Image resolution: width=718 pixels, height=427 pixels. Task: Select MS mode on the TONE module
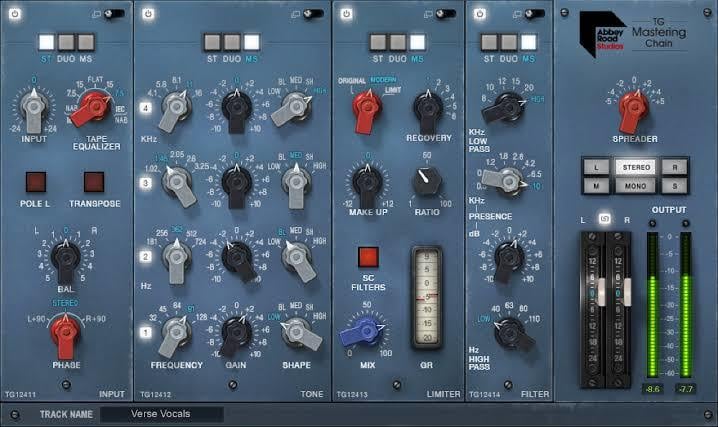251,42
